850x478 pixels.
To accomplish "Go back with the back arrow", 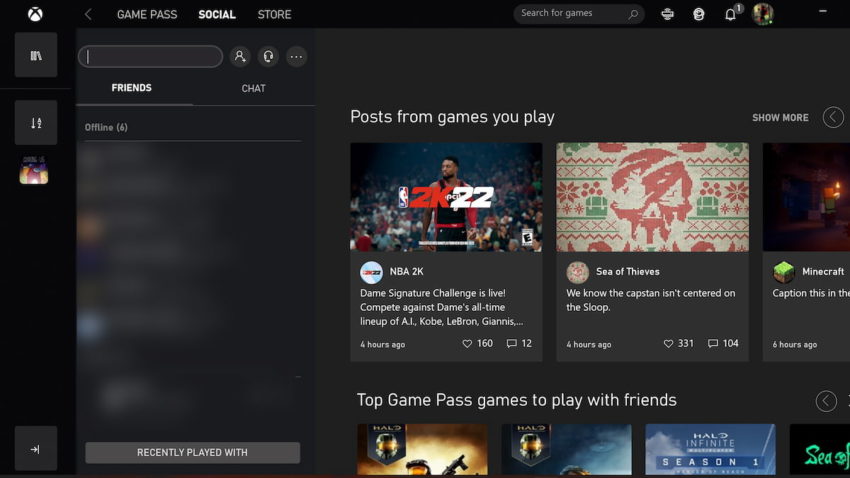I will 88,14.
